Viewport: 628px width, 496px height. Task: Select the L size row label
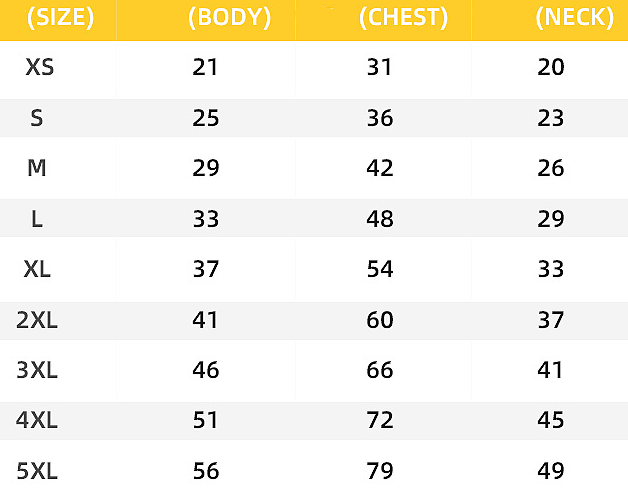coord(37,219)
